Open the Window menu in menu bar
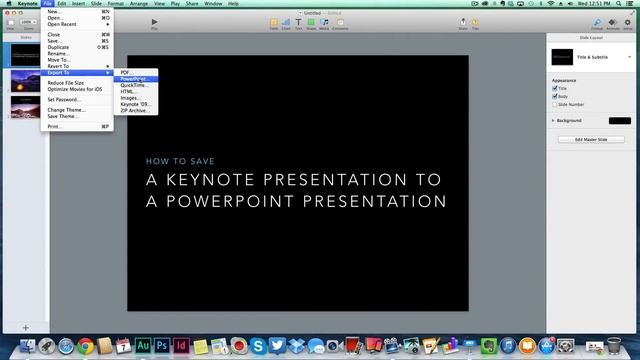Viewport: 640px width, 360px height. tap(213, 4)
